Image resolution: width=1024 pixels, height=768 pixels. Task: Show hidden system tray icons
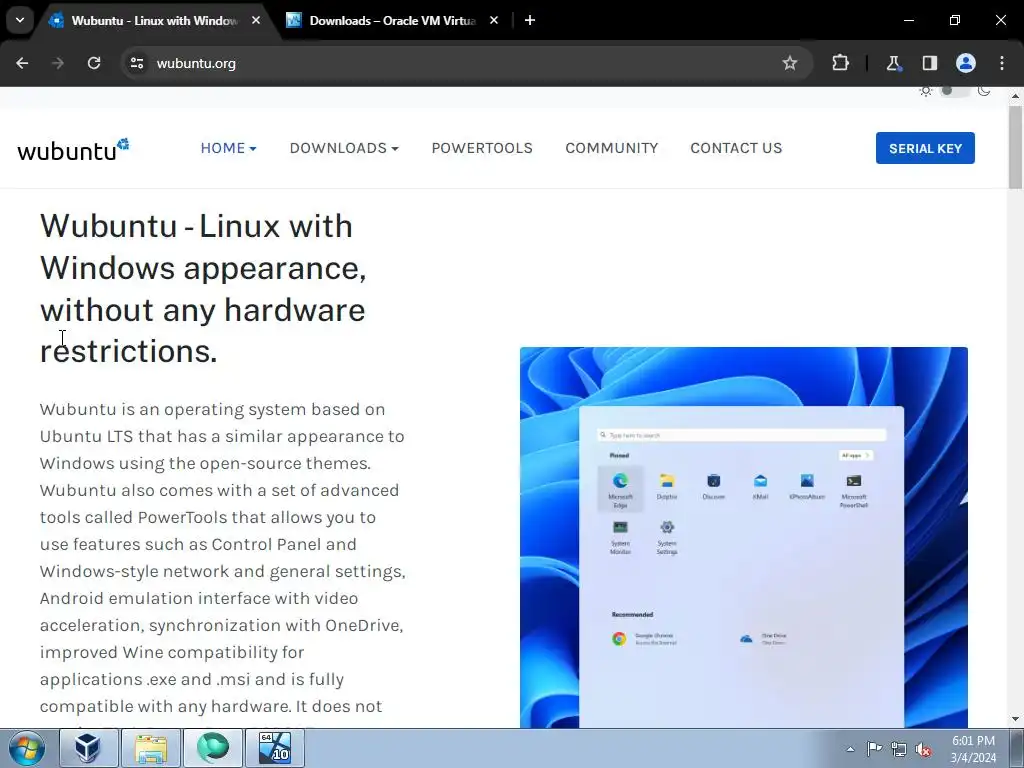coord(850,749)
